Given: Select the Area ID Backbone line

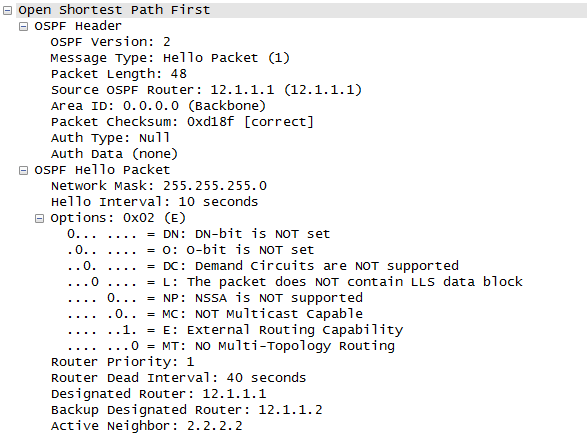Looking at the screenshot, I should click(158, 106).
